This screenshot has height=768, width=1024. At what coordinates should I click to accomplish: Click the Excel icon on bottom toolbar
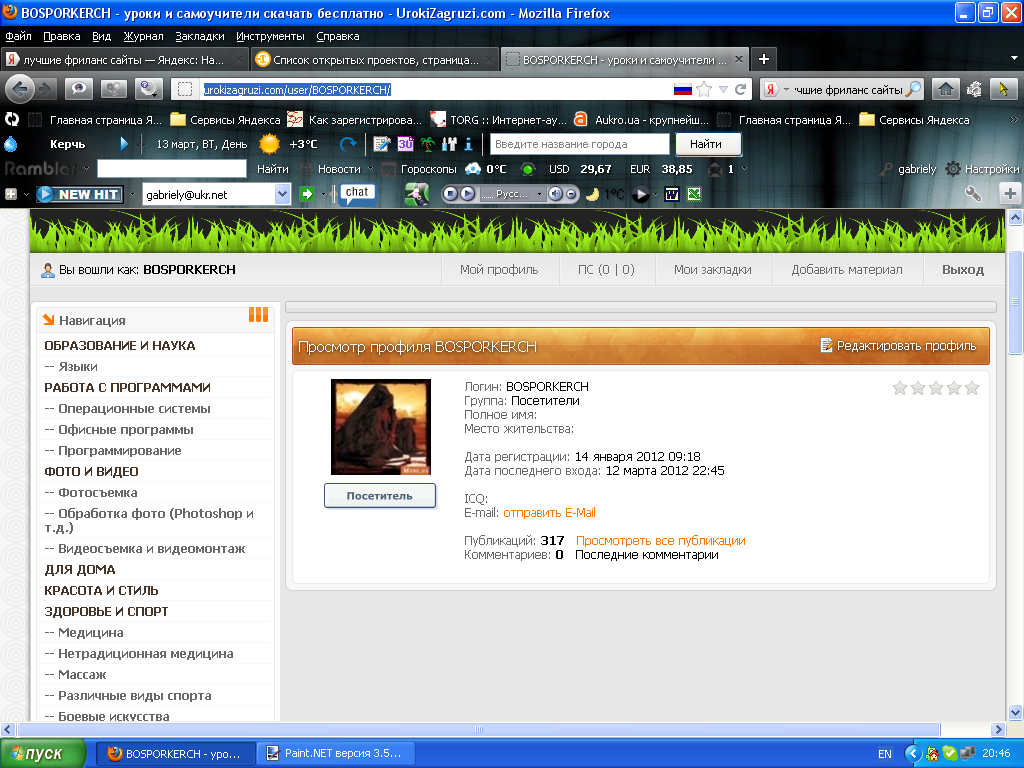tap(694, 194)
